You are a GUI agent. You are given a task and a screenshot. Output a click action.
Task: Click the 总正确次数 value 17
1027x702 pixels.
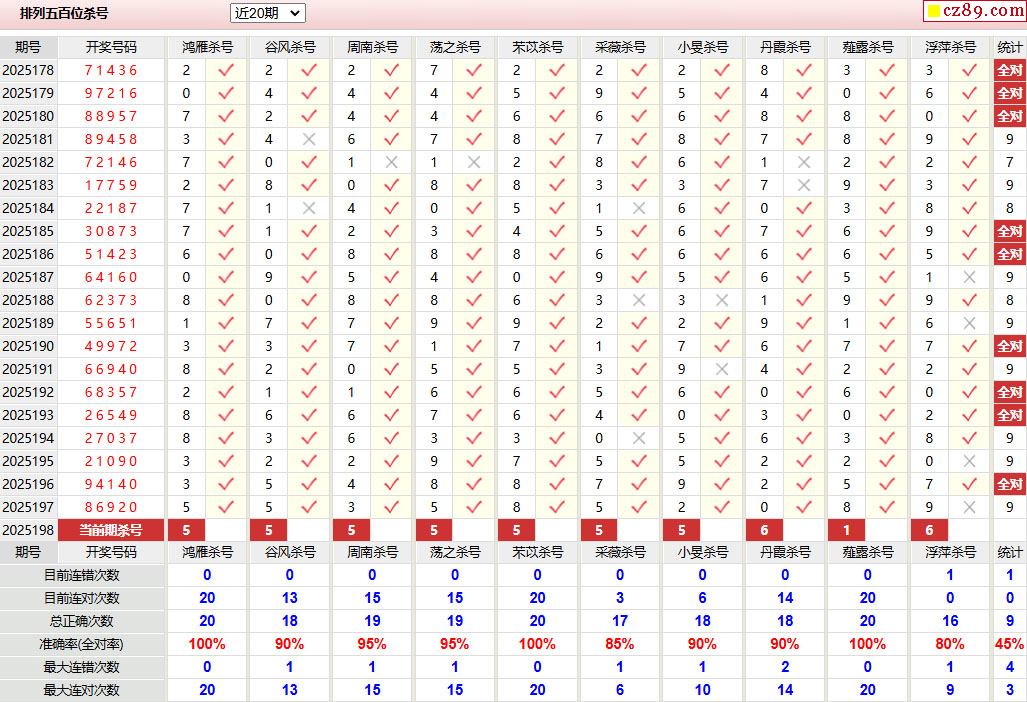pyautogui.click(x=620, y=621)
